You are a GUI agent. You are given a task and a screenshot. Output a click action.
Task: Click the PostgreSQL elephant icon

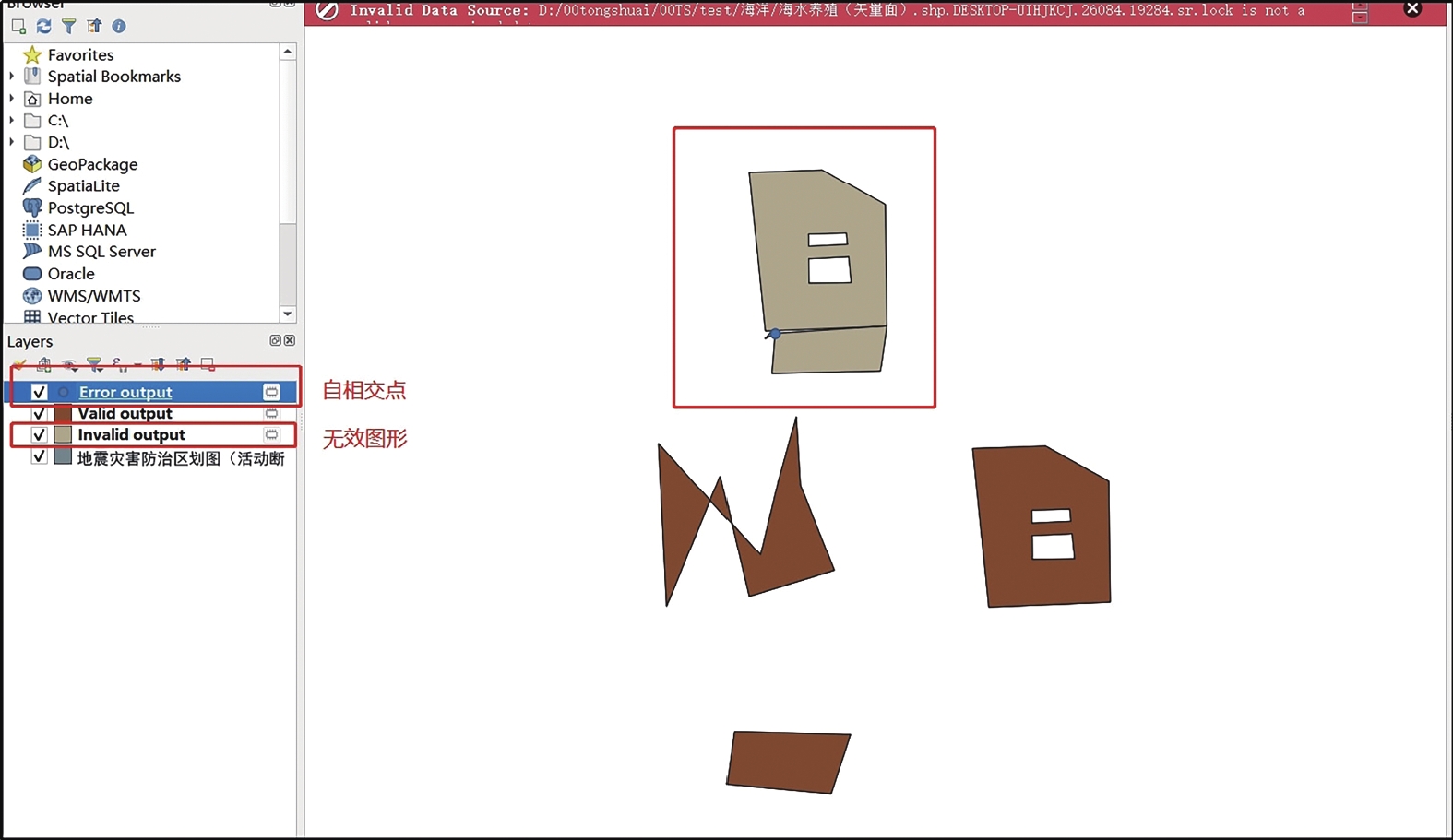(32, 208)
